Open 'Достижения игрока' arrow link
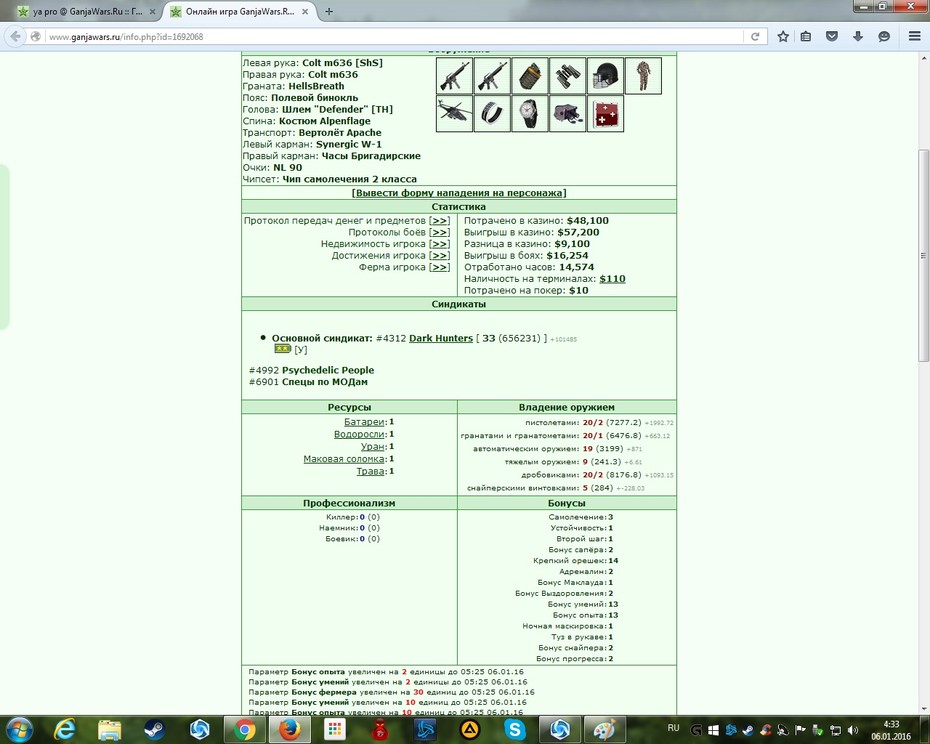The width and height of the screenshot is (930, 744). 439,256
